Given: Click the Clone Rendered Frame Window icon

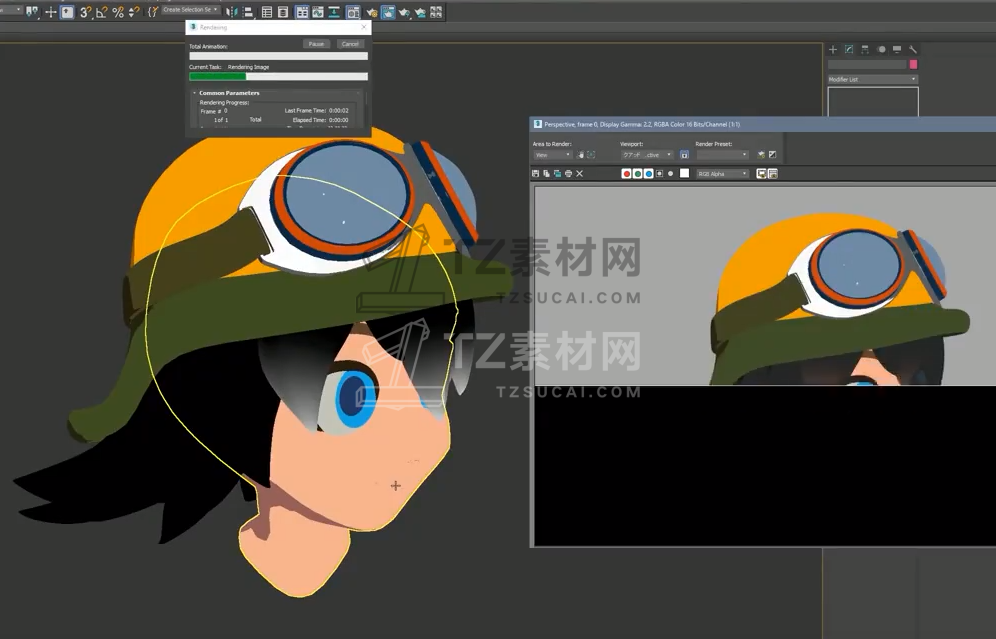Looking at the screenshot, I should [x=558, y=174].
